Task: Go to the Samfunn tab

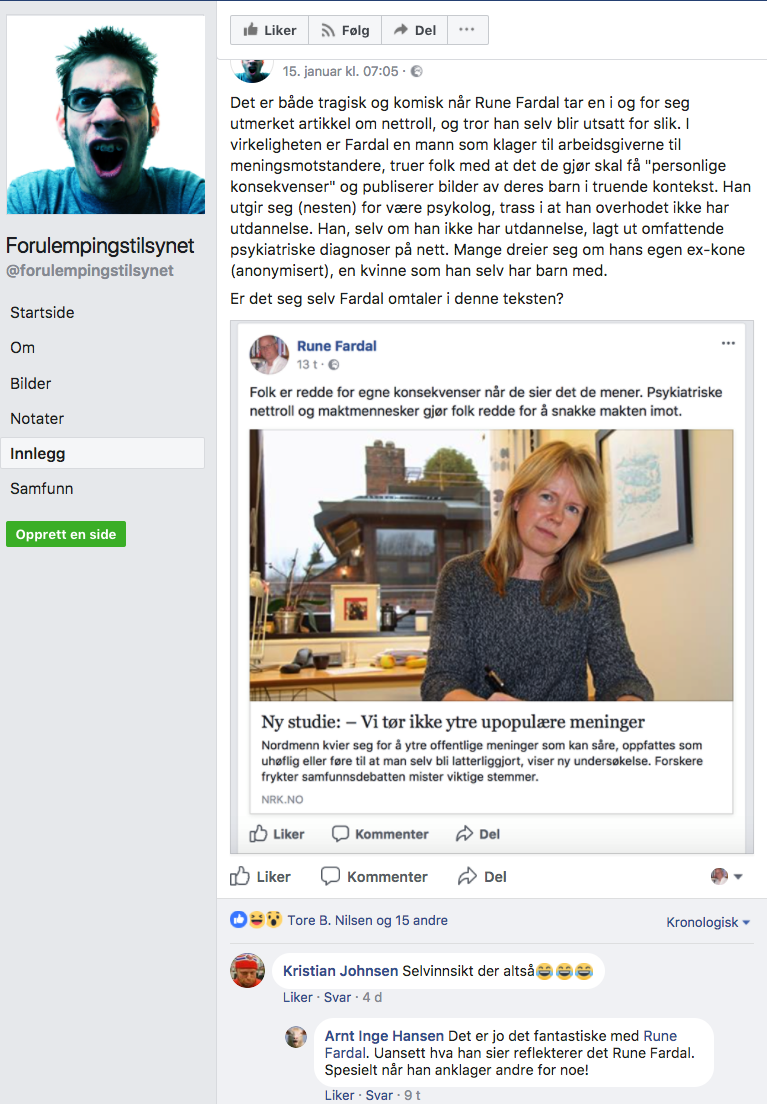Action: click(x=42, y=489)
